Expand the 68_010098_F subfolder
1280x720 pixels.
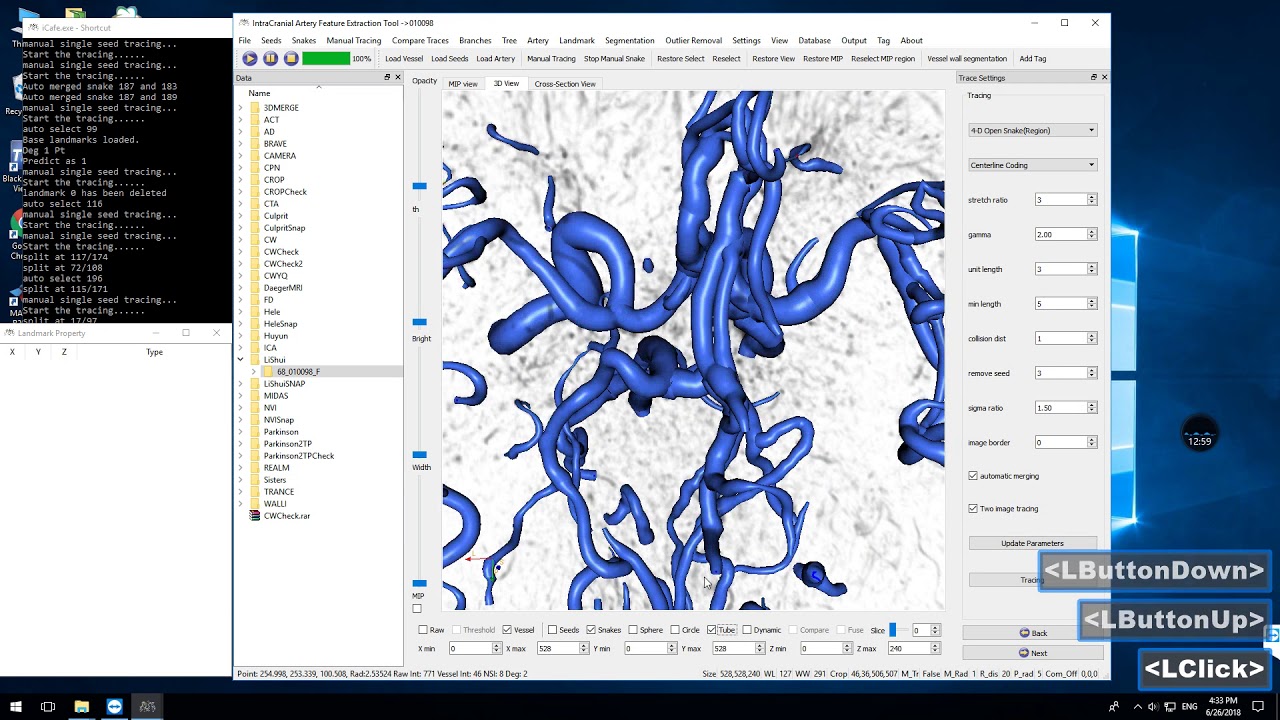[253, 372]
